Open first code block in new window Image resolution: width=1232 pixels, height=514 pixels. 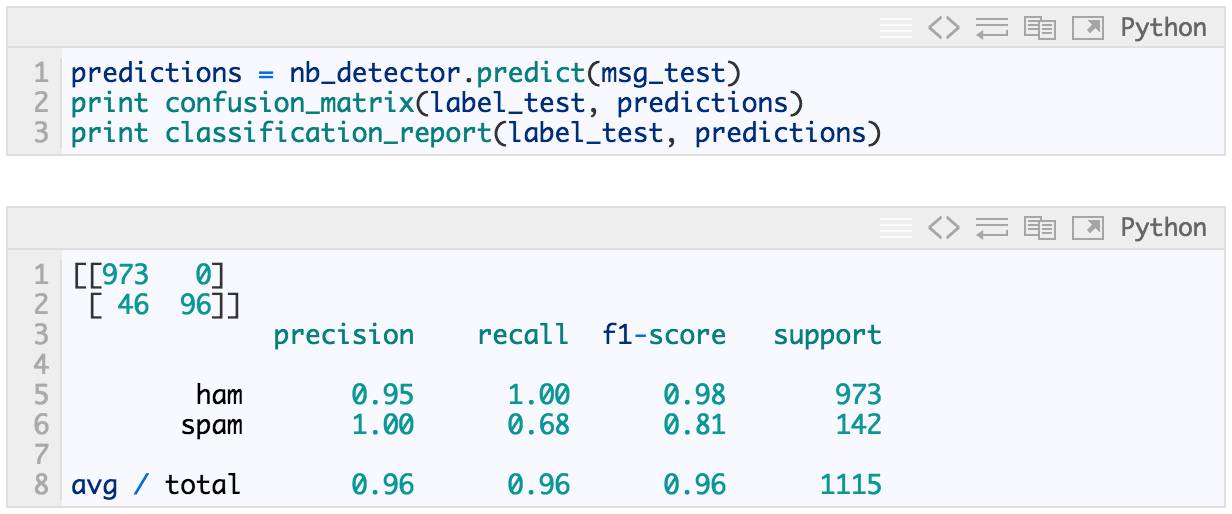[x=1087, y=28]
